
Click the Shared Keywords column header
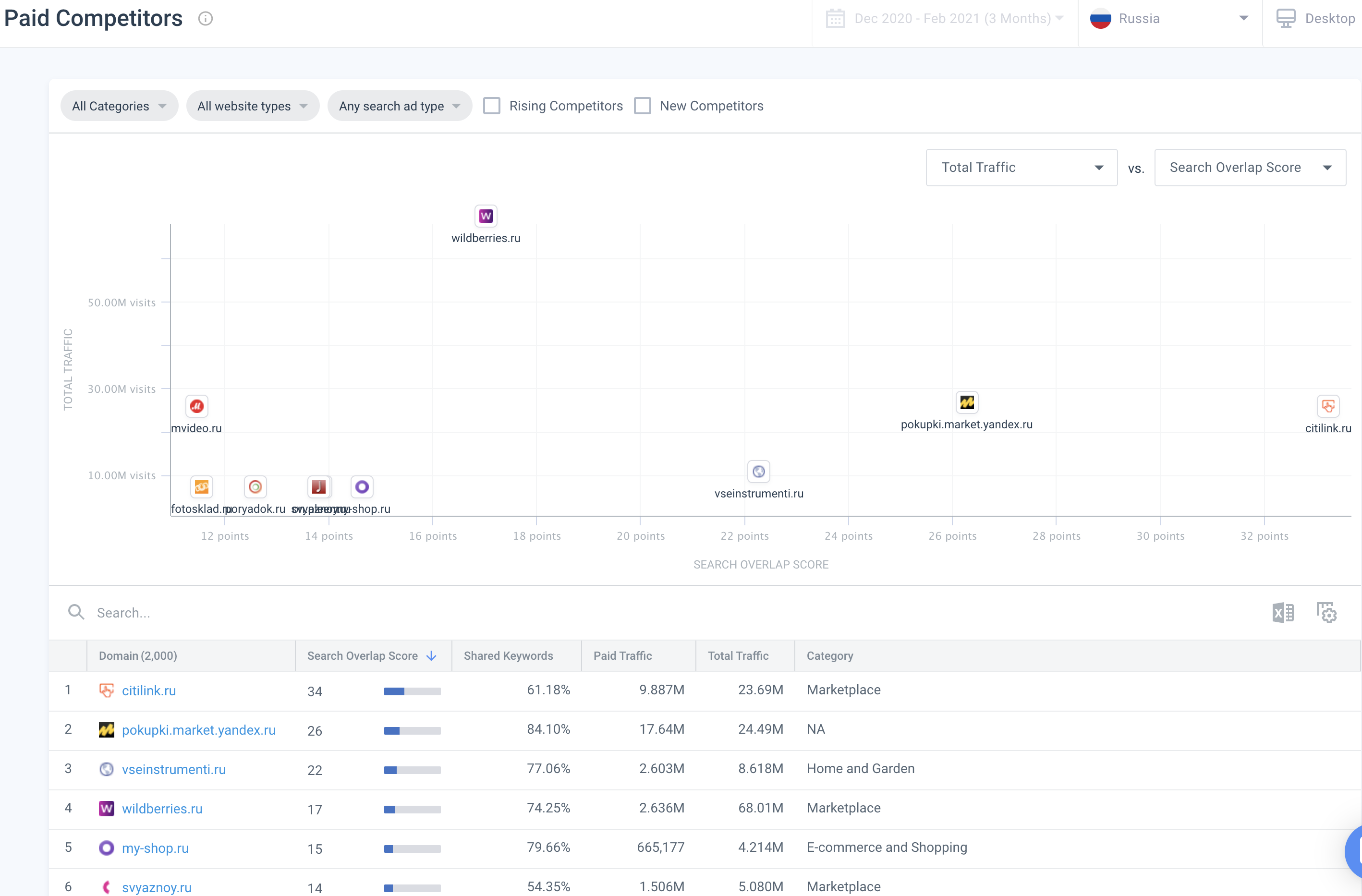508,656
